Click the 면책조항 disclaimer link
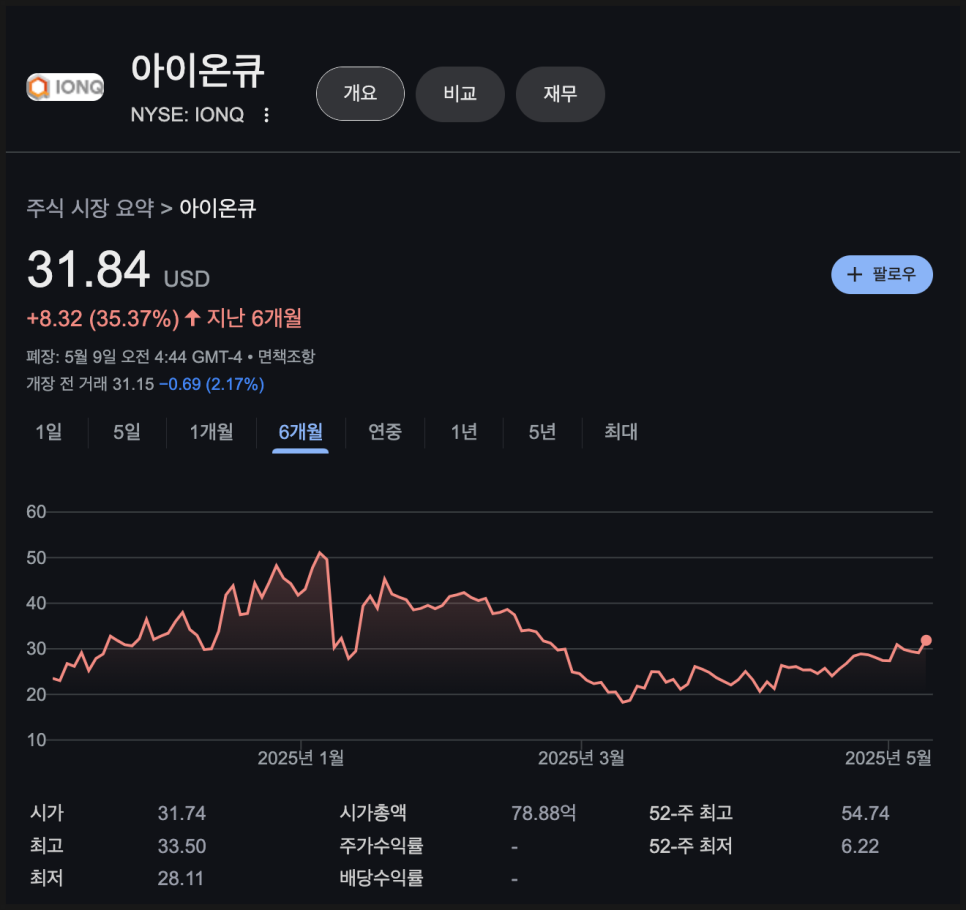This screenshot has height=910, width=966. point(286,356)
